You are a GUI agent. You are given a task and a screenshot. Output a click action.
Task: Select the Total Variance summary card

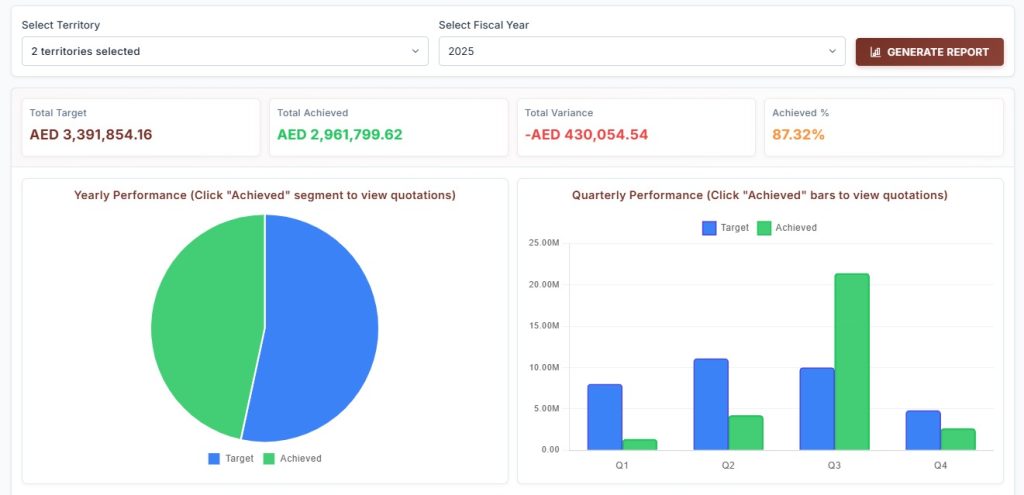tap(636, 127)
